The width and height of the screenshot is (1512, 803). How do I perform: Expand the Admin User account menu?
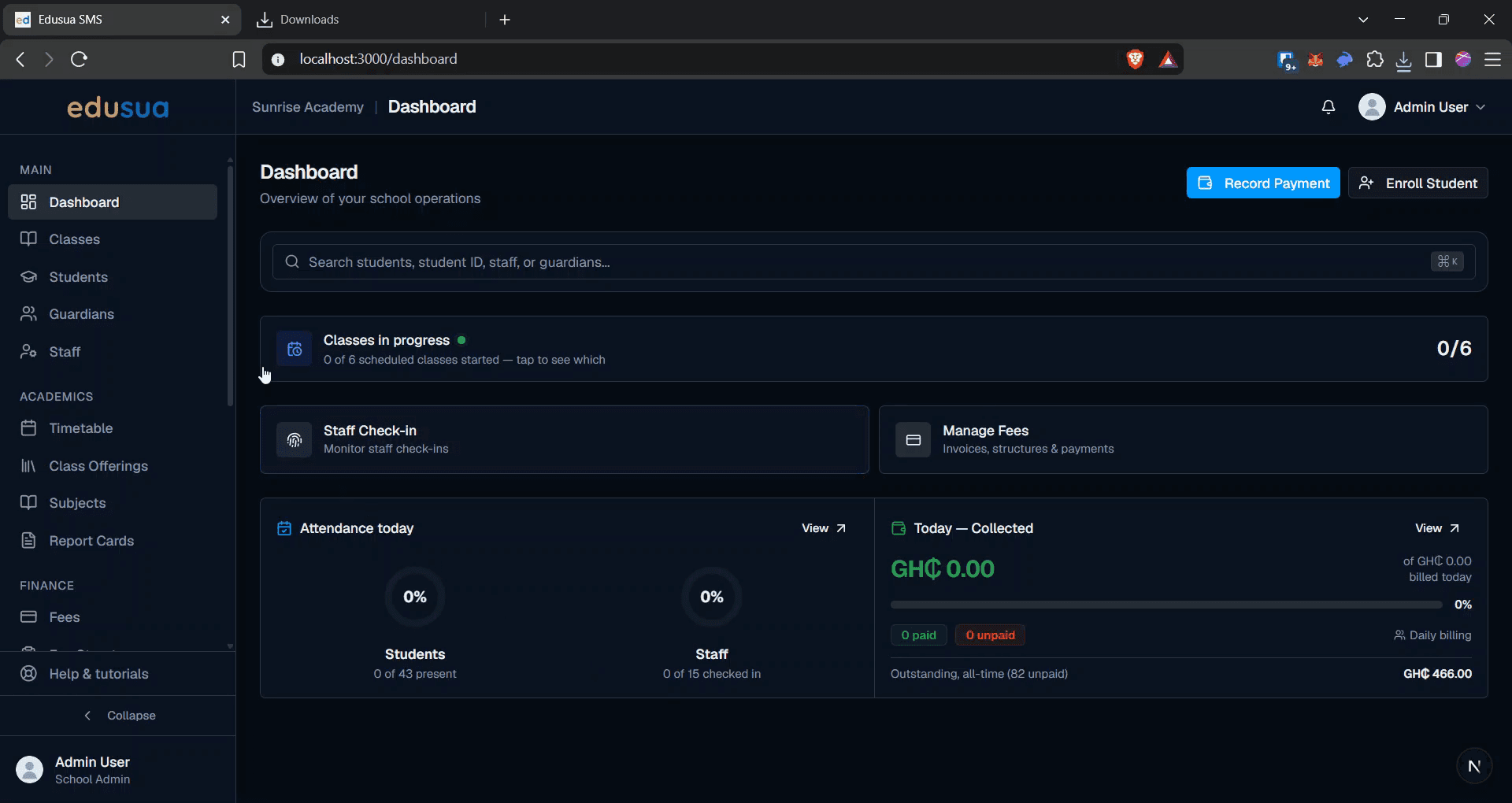(1422, 107)
